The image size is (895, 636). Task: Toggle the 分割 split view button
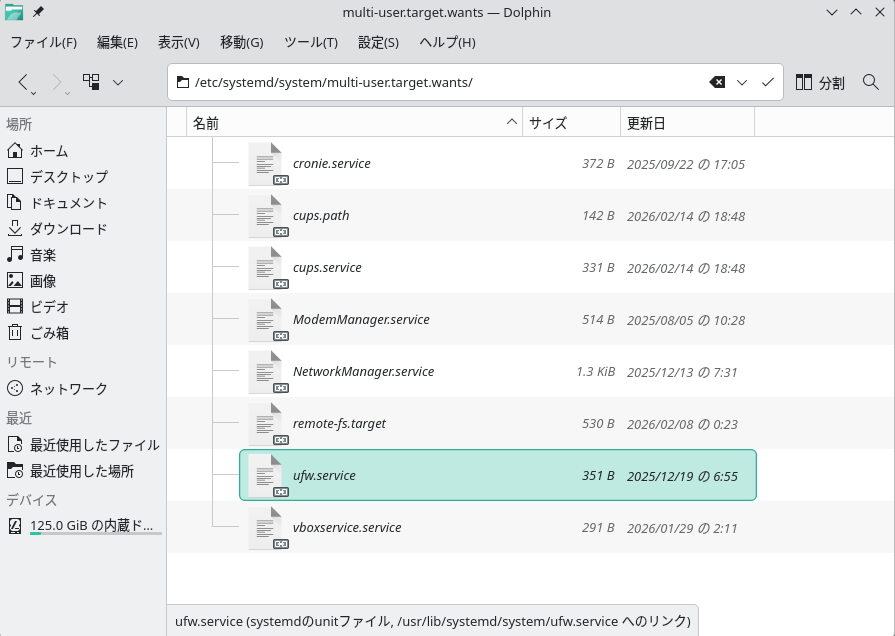click(x=820, y=82)
